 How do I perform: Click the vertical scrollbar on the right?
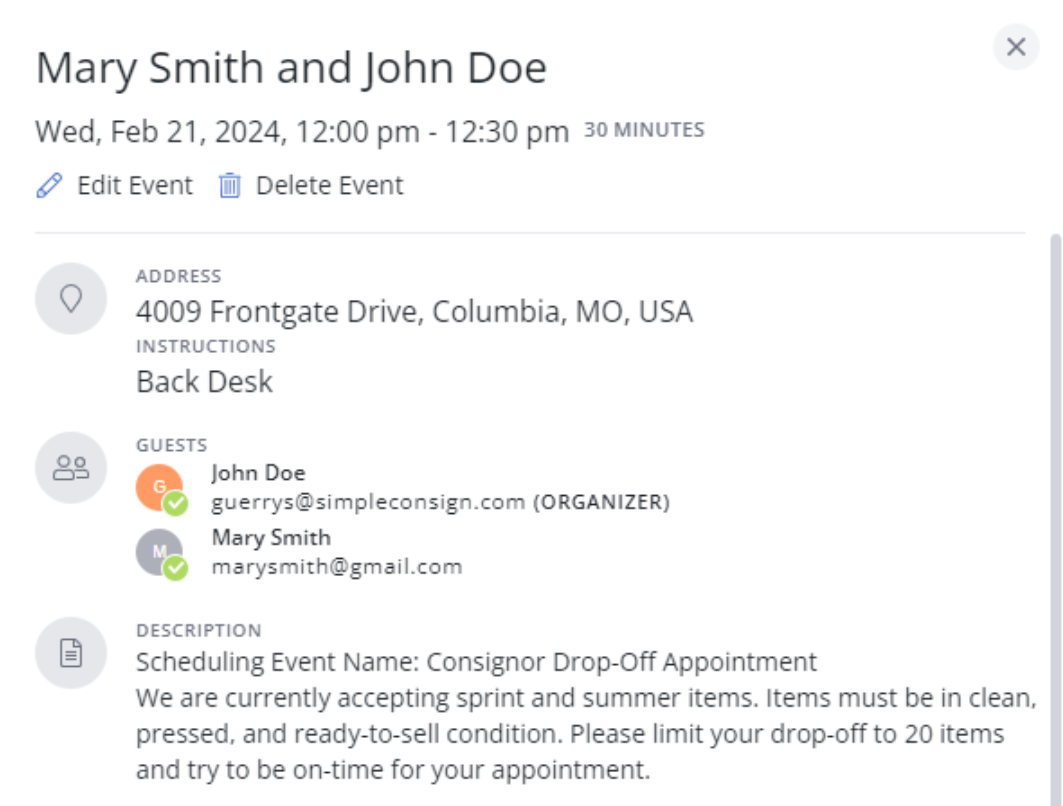pyautogui.click(x=1055, y=519)
